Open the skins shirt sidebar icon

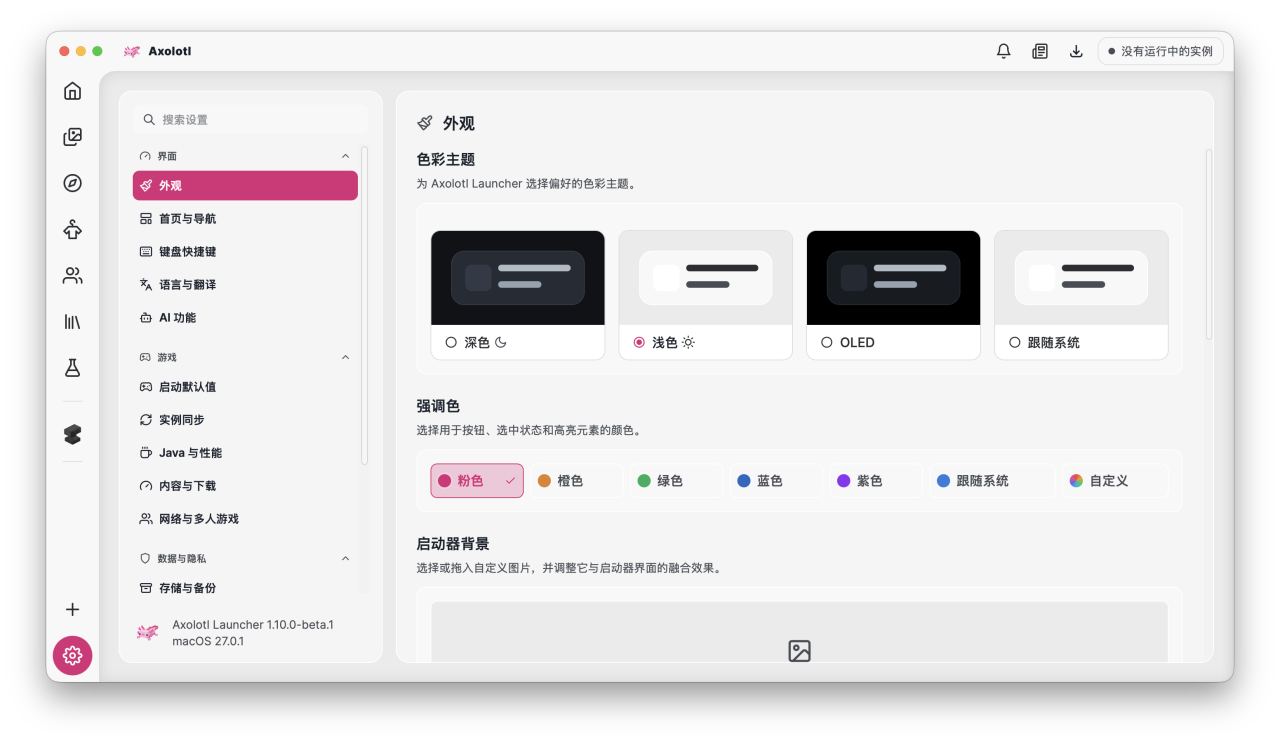72,229
